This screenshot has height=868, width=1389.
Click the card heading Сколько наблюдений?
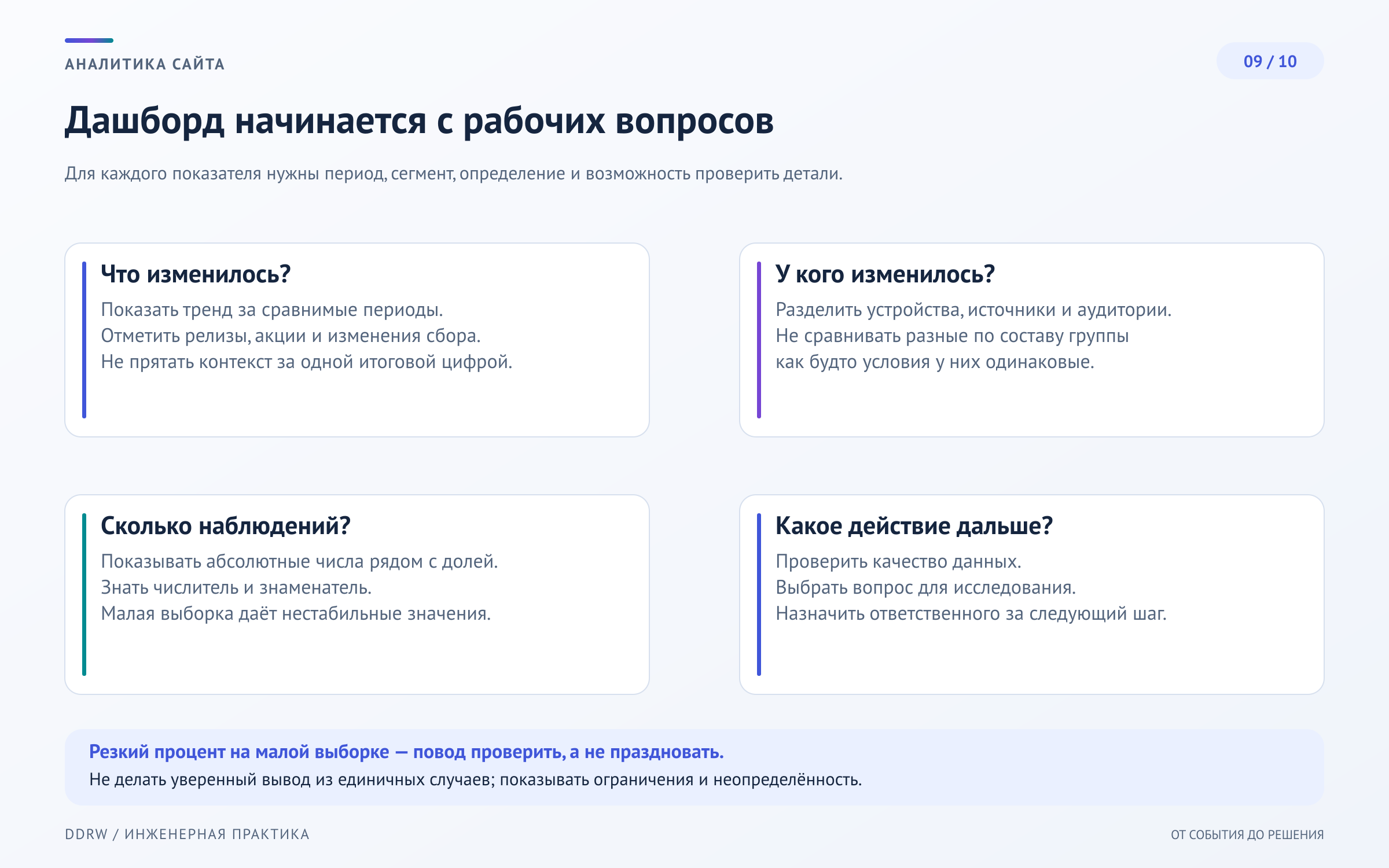226,526
